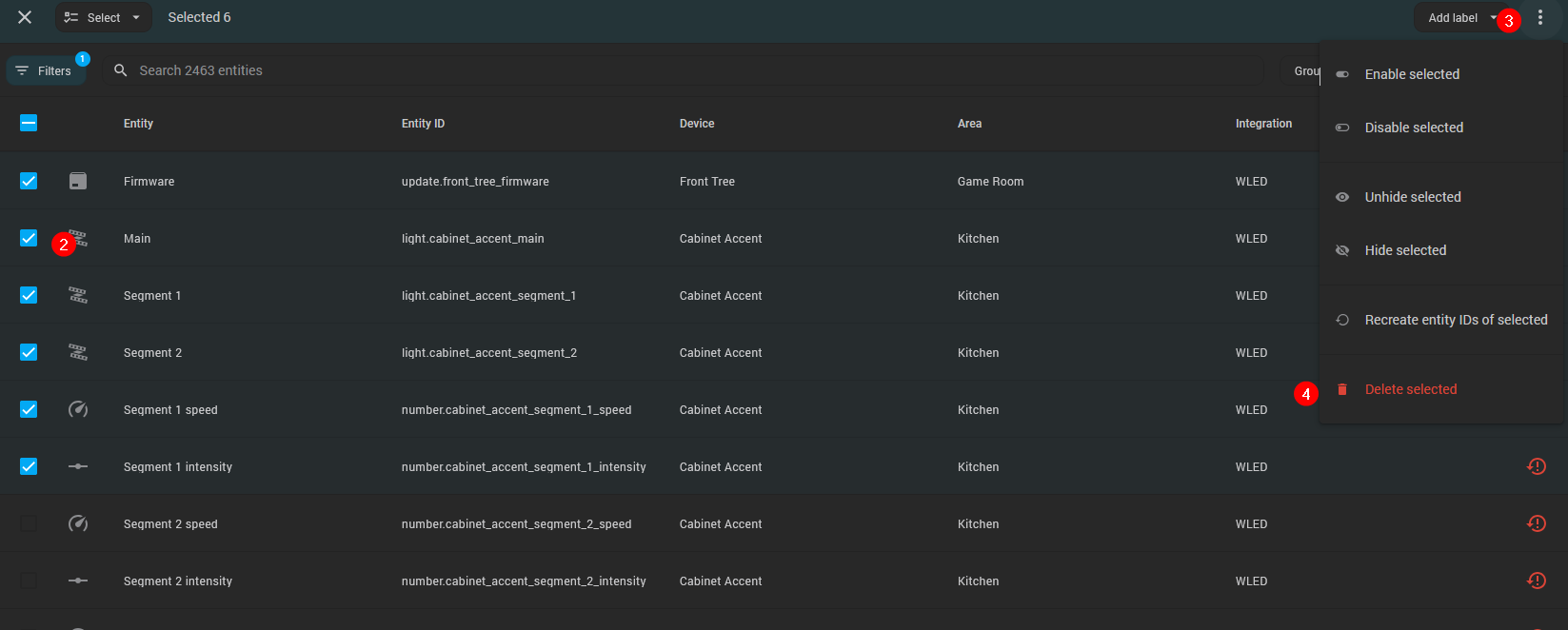Screen dimensions: 1568x630
Task: Uncheck the Firmware entity checkbox
Action: pos(29,181)
